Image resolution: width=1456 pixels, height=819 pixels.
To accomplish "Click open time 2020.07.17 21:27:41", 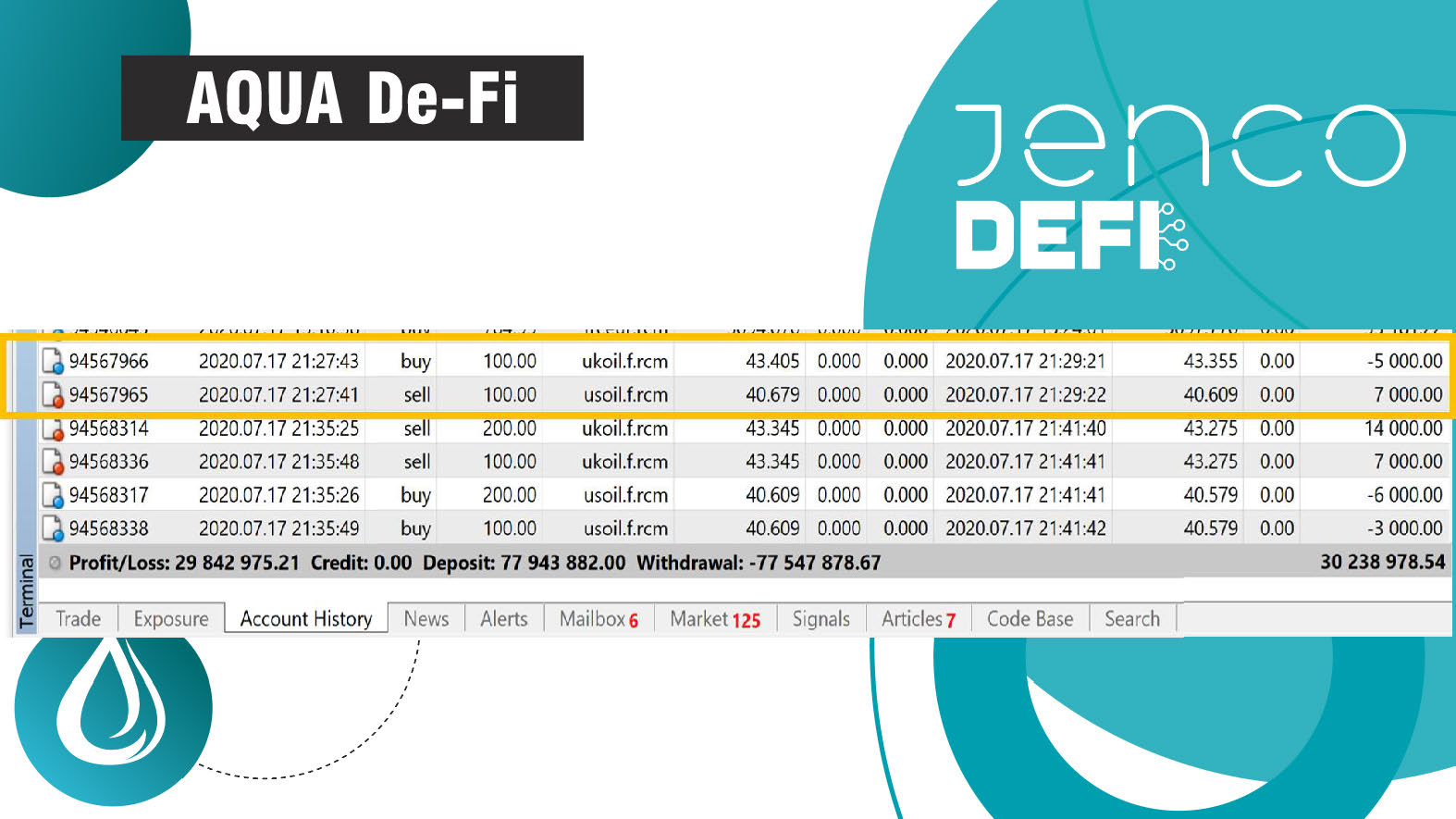I will [x=278, y=395].
